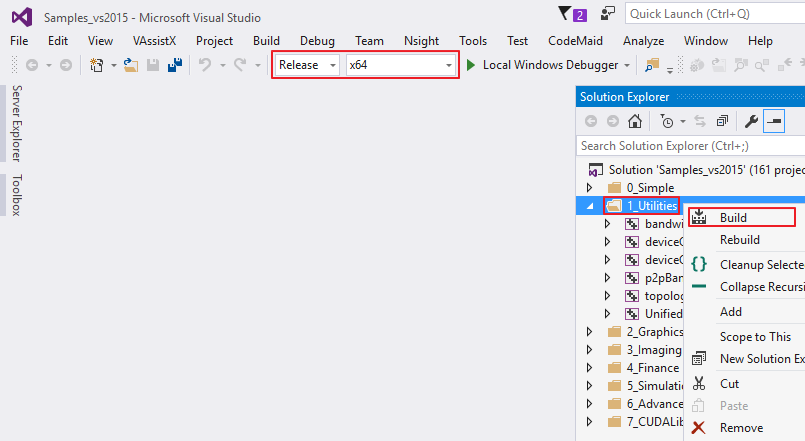Open Properties wrench icon in Solution Explorer
805x441 pixels.
click(751, 122)
